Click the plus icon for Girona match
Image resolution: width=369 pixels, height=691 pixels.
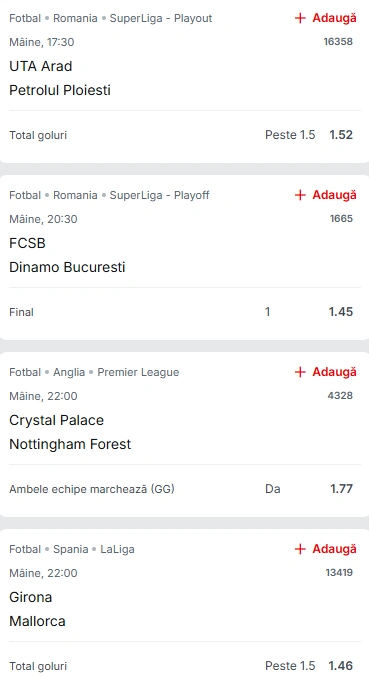[x=300, y=549]
